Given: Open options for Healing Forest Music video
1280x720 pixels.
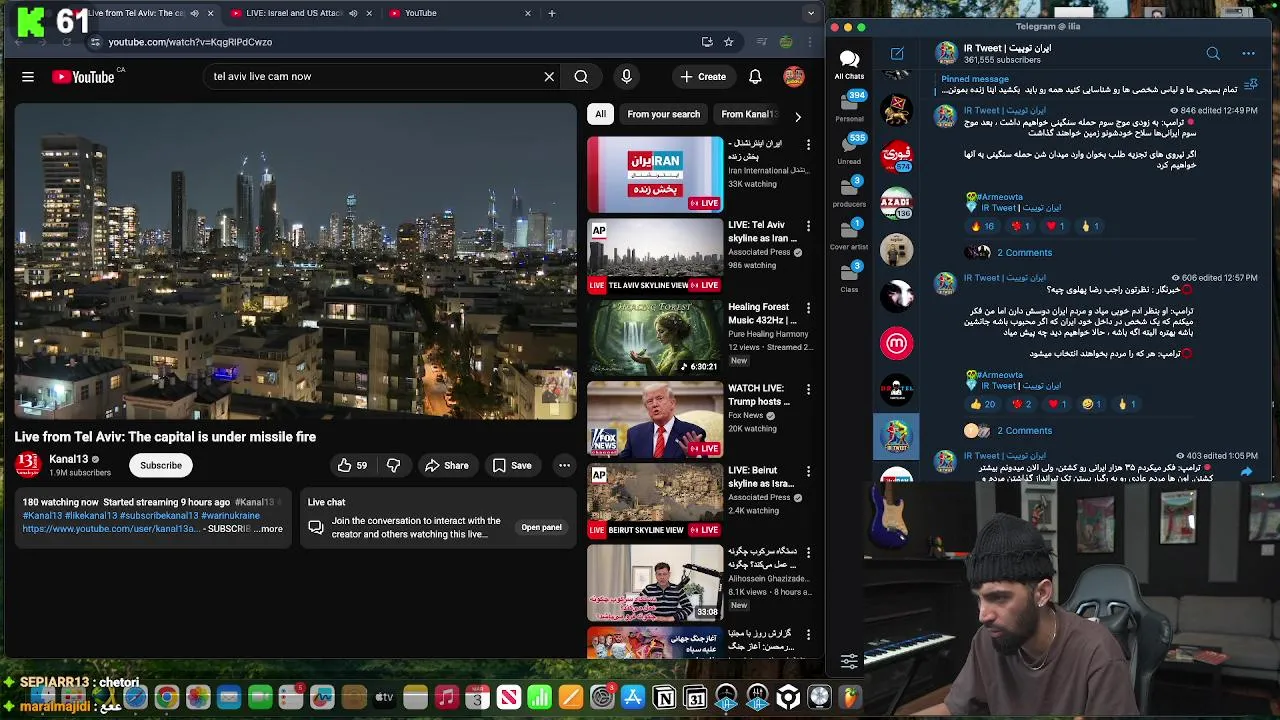Looking at the screenshot, I should tap(808, 308).
